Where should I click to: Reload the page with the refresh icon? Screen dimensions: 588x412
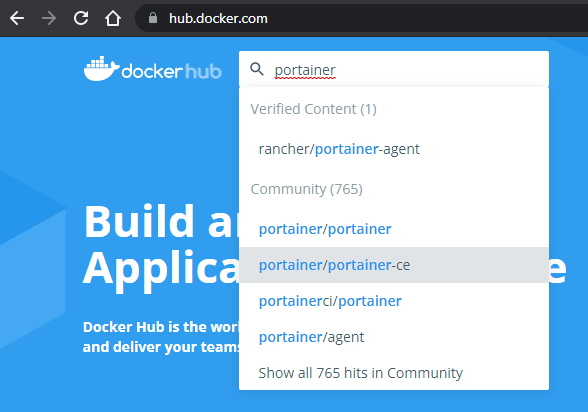point(81,18)
